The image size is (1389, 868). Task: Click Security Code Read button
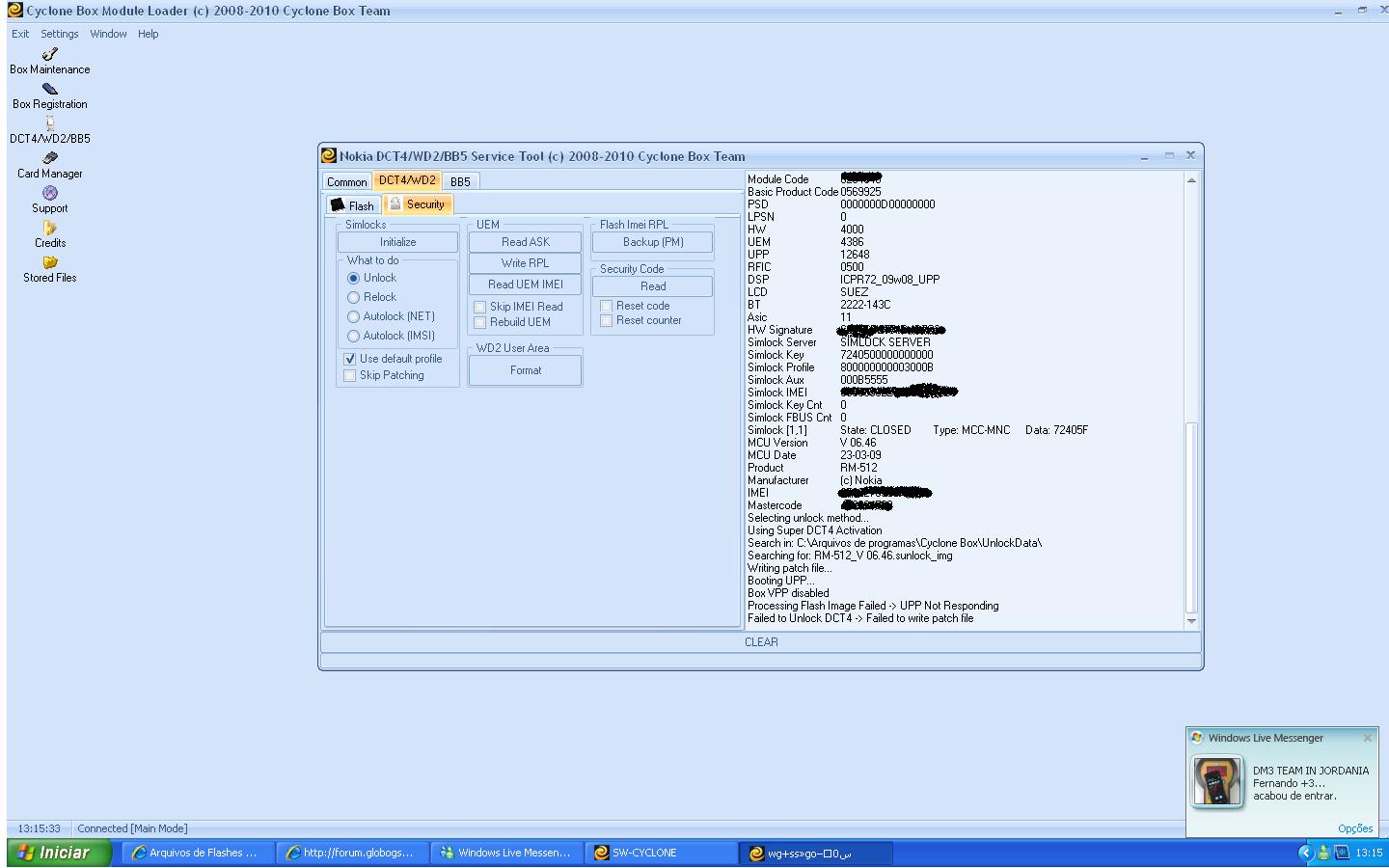click(653, 286)
